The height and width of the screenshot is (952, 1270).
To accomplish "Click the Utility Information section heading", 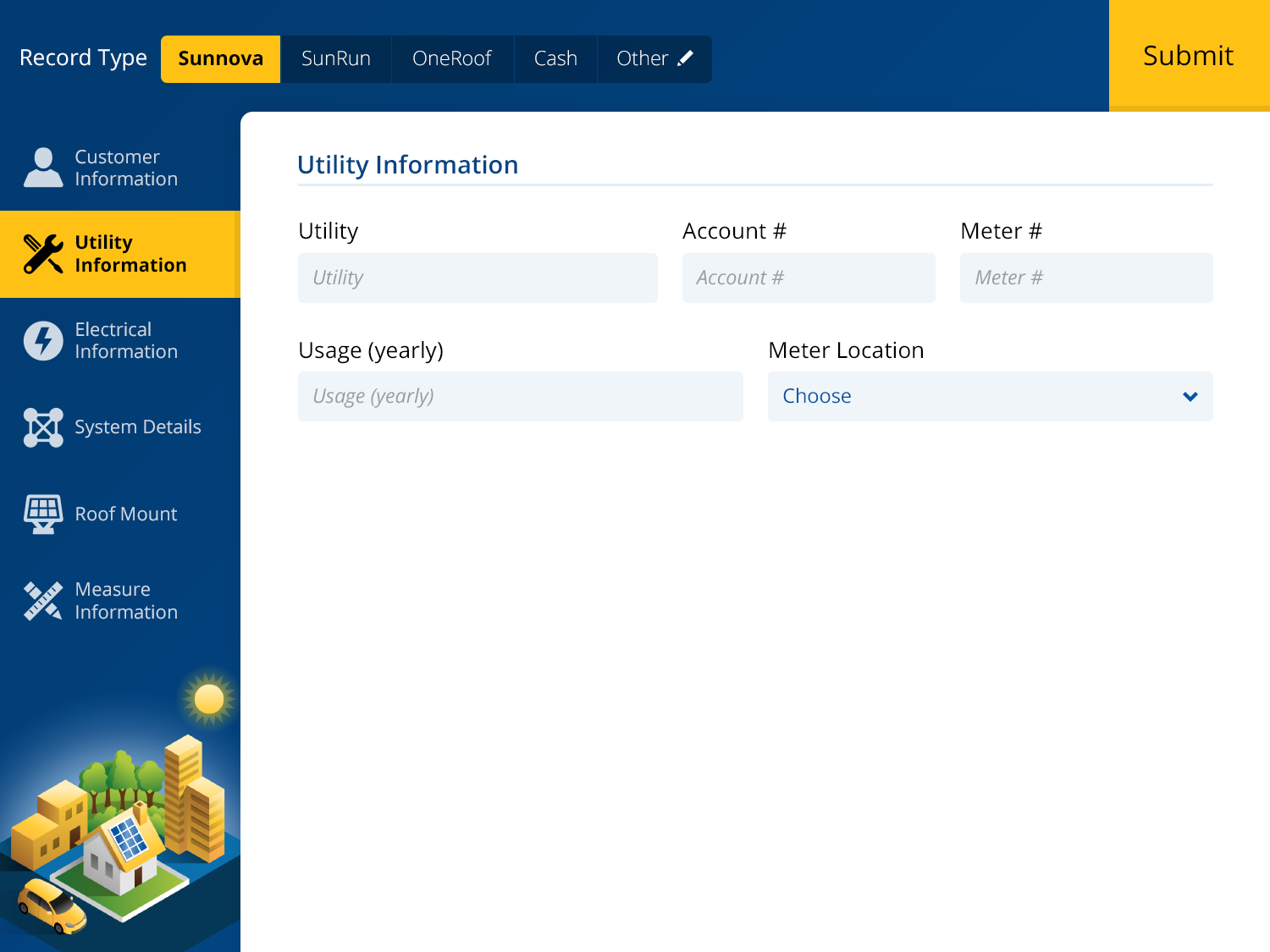I will point(407,165).
